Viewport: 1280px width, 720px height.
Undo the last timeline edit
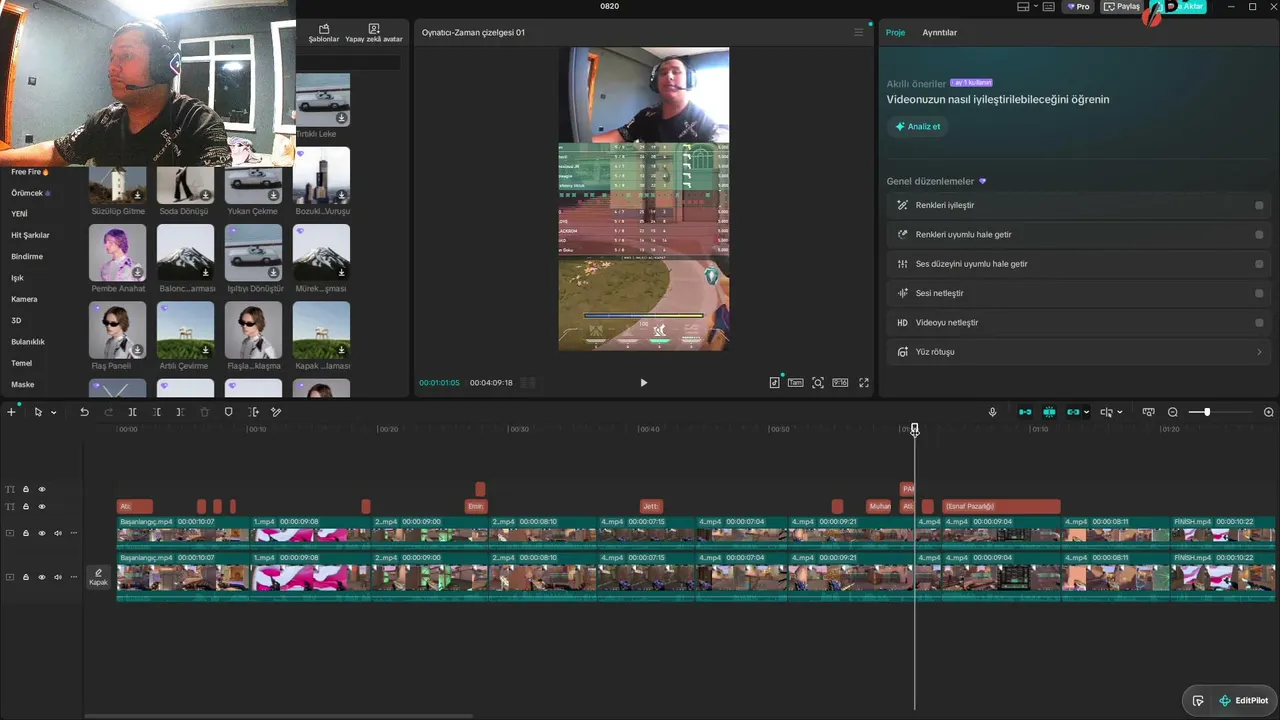[84, 412]
